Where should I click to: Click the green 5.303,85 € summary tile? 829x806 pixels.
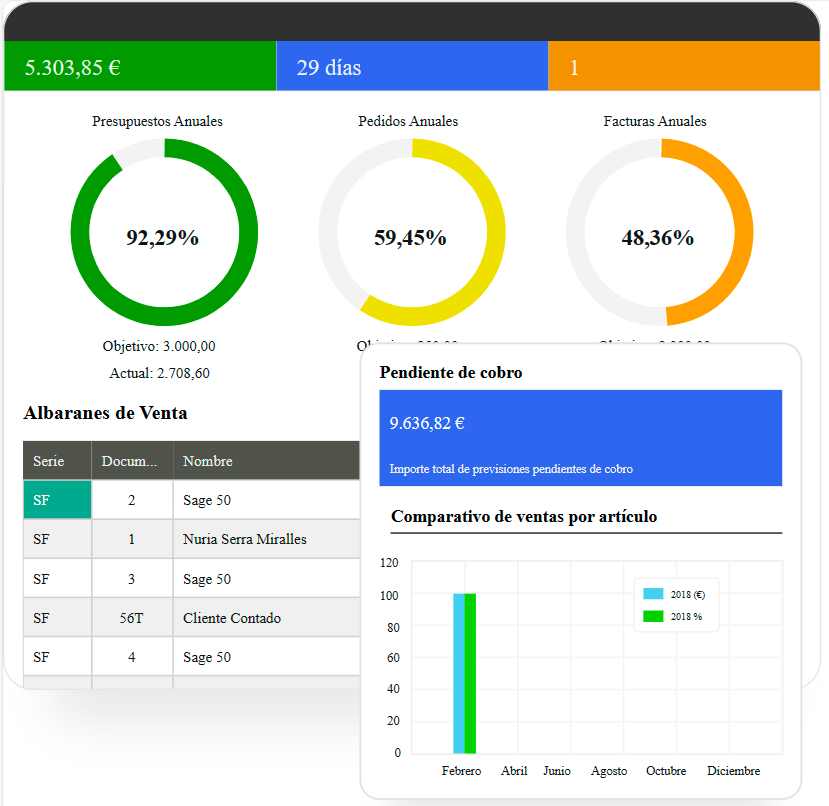point(140,66)
